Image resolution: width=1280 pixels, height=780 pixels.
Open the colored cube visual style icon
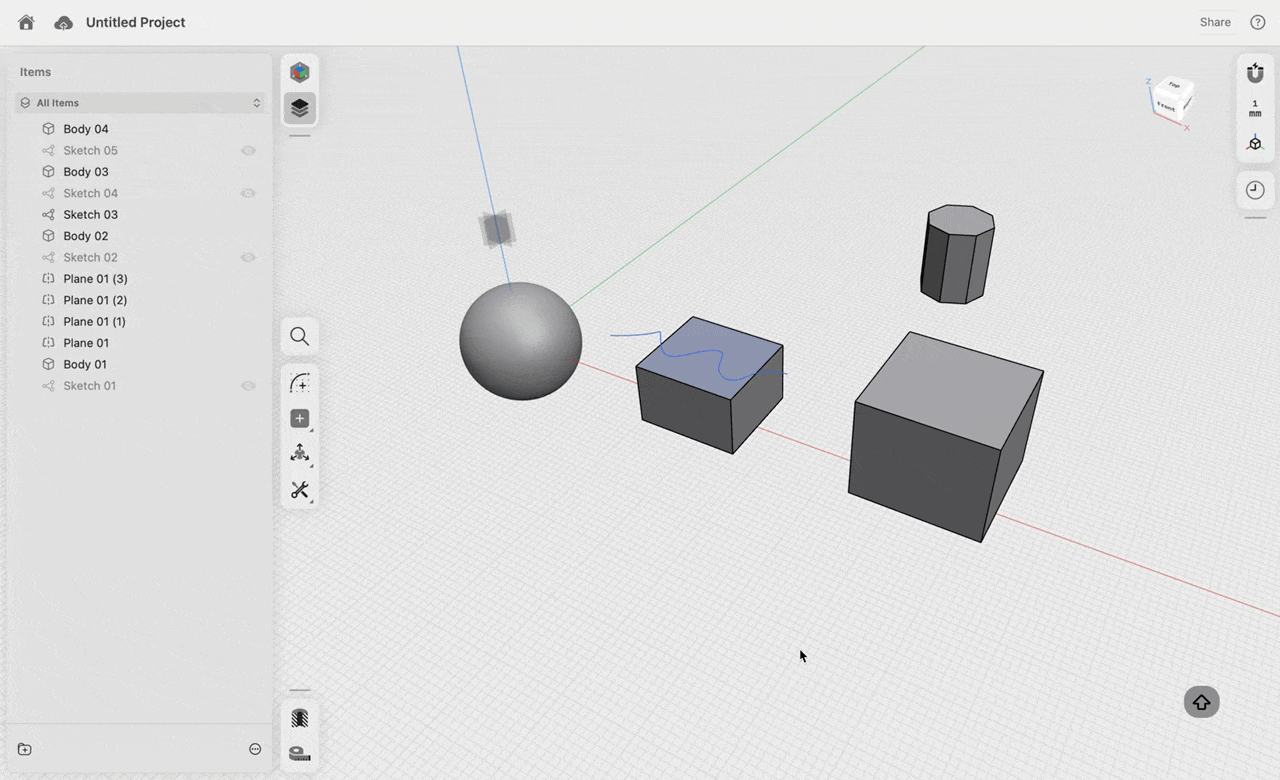299,72
